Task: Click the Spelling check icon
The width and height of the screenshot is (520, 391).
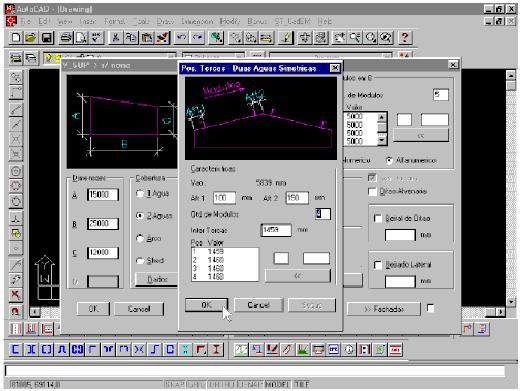Action: point(97,37)
